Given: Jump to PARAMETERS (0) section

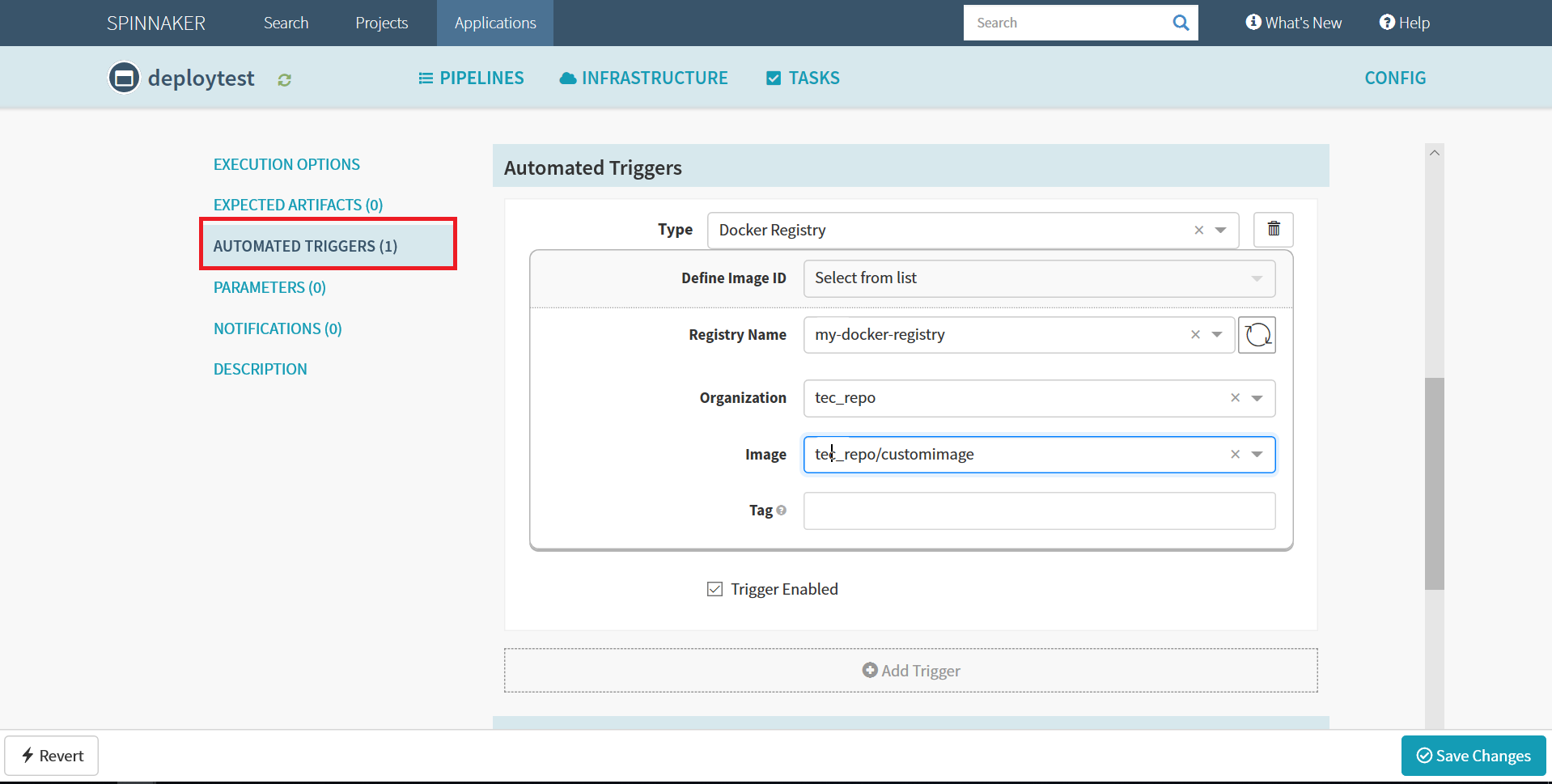Looking at the screenshot, I should pos(269,287).
